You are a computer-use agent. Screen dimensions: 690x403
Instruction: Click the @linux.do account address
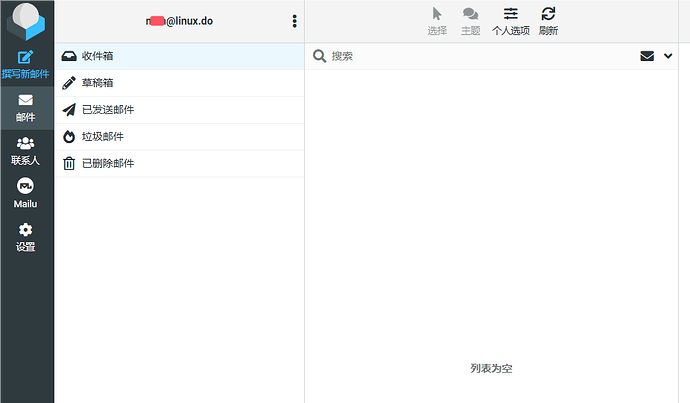pyautogui.click(x=179, y=21)
